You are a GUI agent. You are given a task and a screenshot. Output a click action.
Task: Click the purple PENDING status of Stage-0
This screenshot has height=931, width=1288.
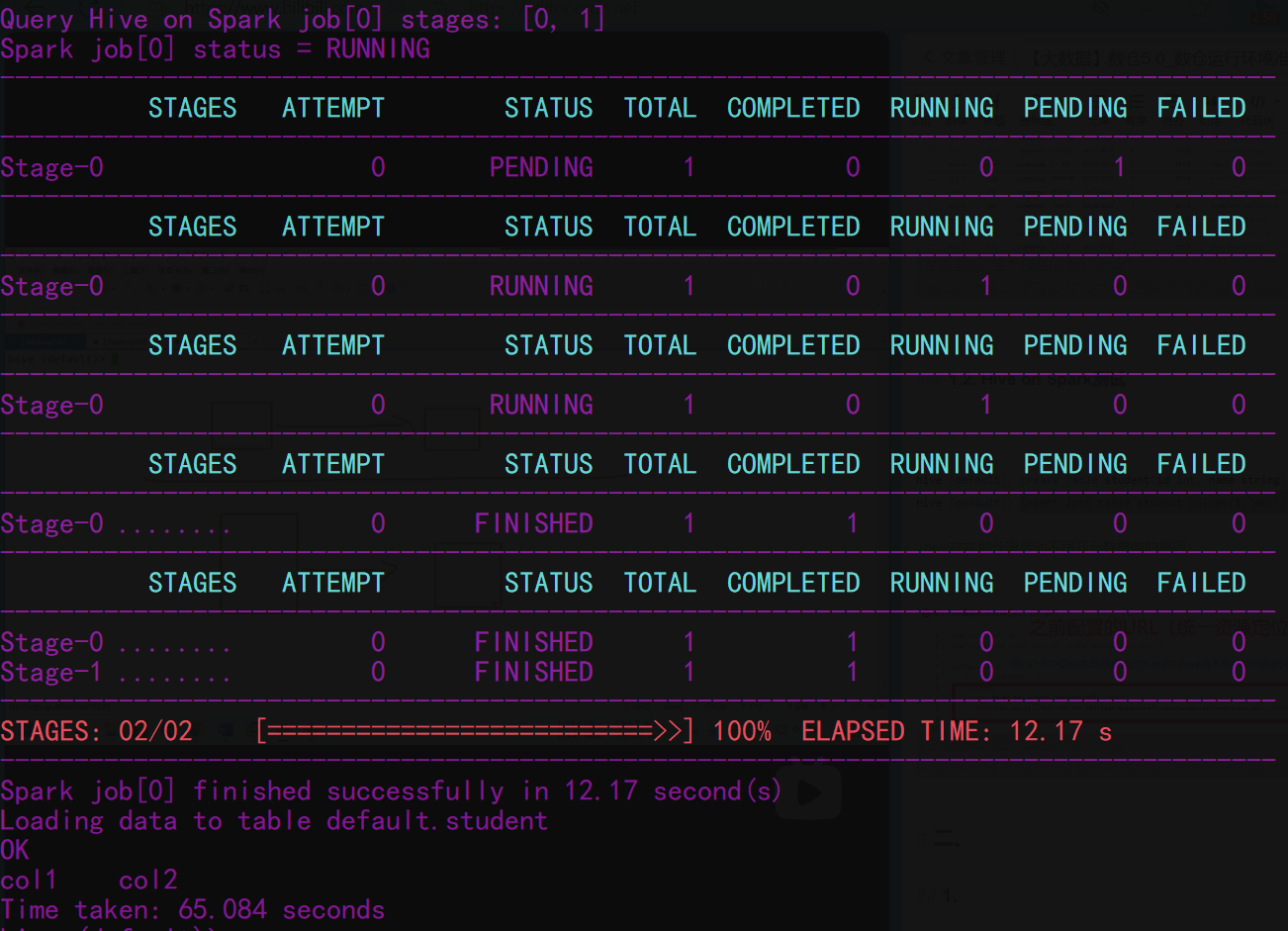[541, 167]
